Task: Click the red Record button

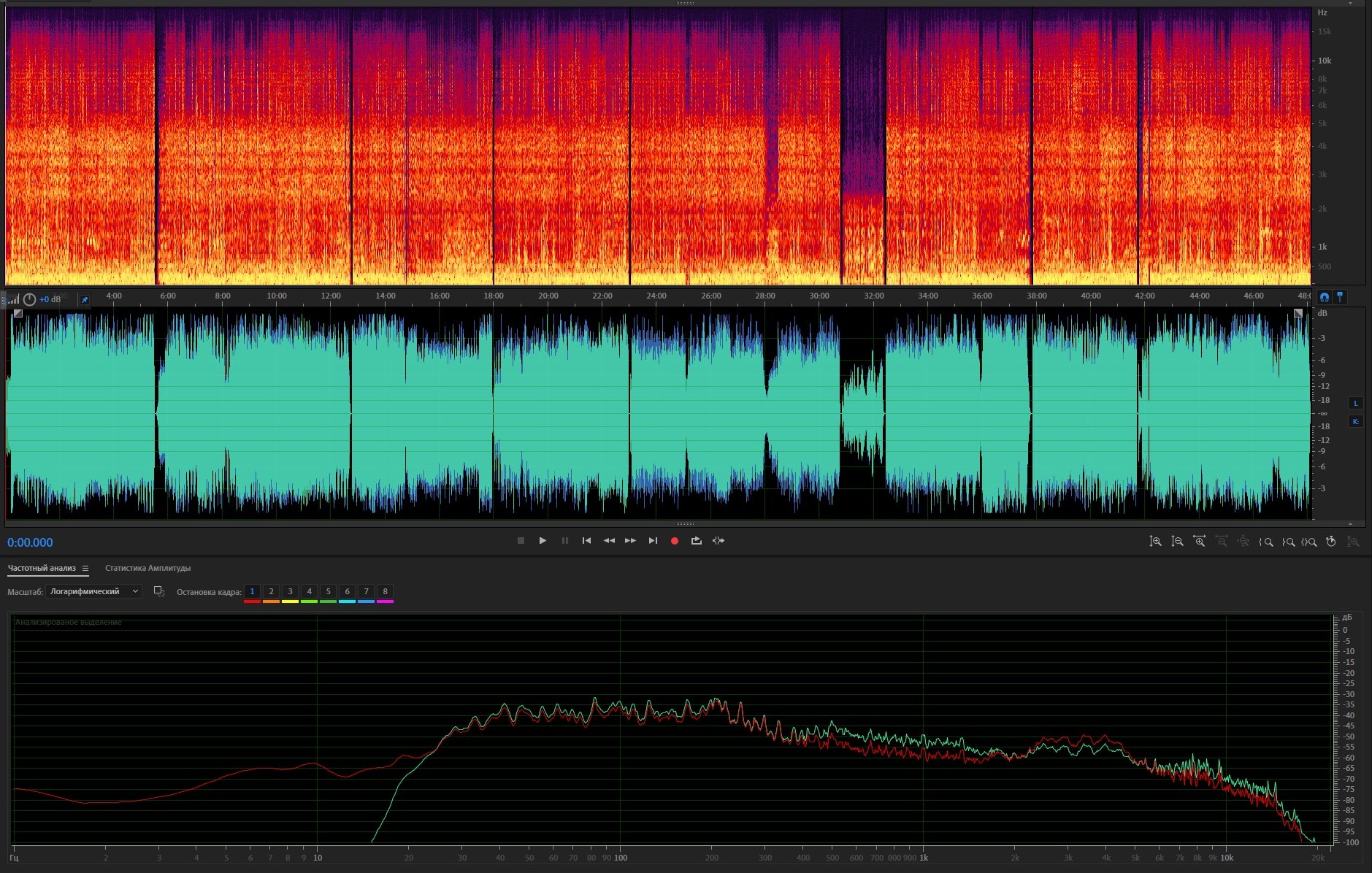Action: tap(675, 541)
